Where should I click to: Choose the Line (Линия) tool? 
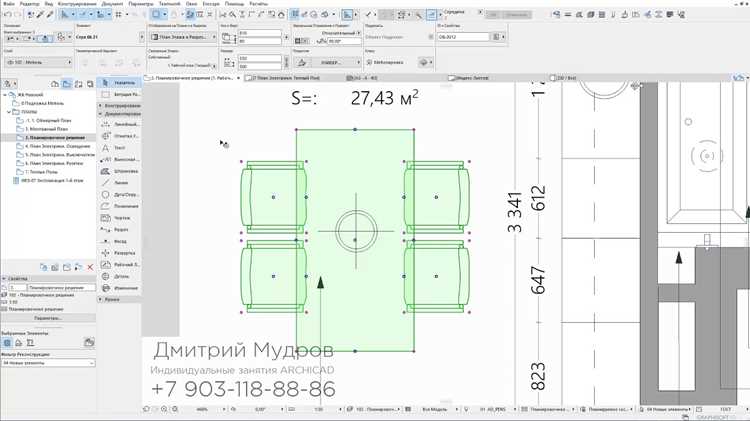[119, 183]
